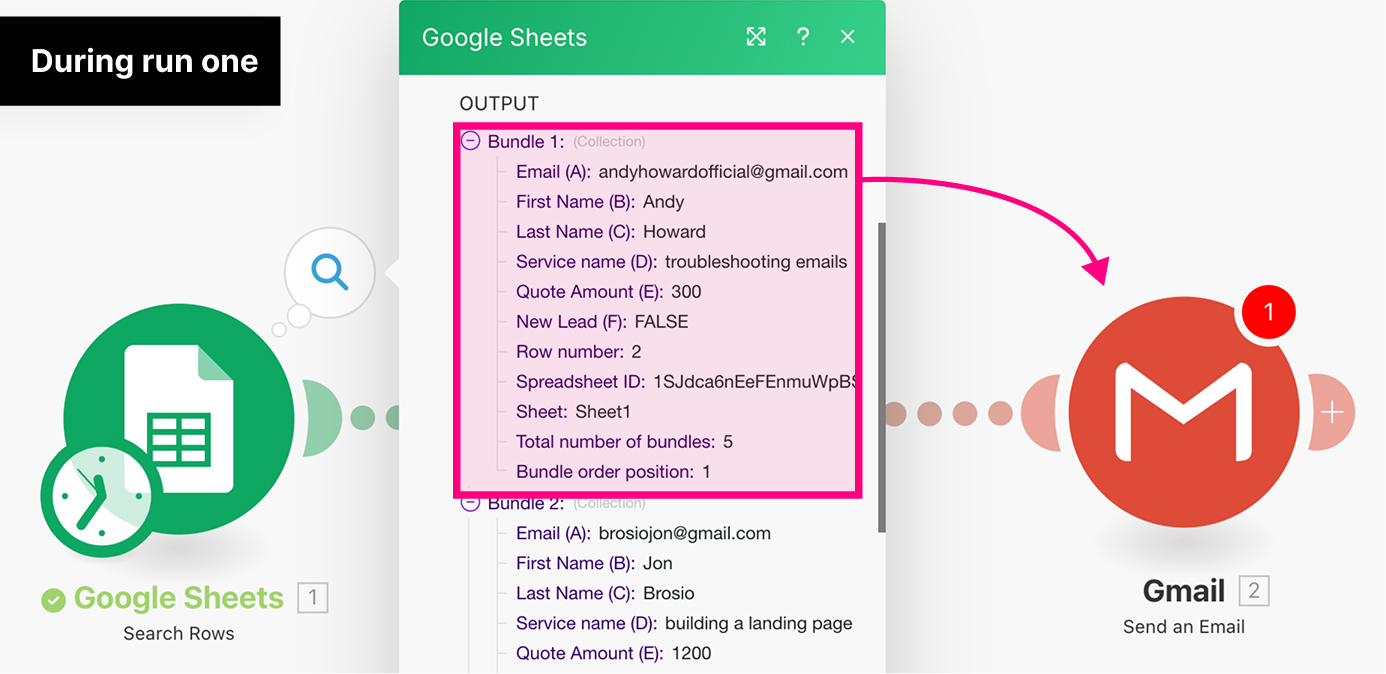The height and width of the screenshot is (674, 1386).
Task: Select email brosiojon@gmail.com
Action: pos(685,533)
